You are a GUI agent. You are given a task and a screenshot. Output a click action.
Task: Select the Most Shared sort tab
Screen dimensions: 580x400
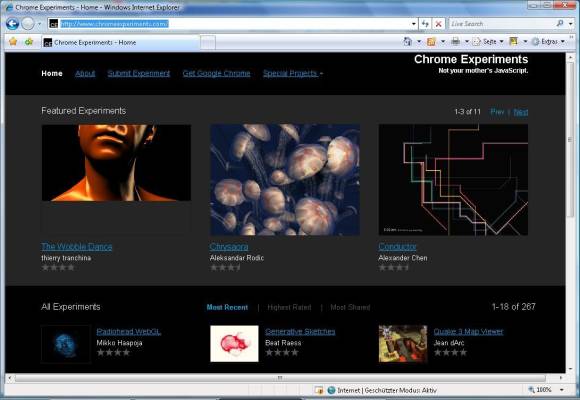click(350, 307)
